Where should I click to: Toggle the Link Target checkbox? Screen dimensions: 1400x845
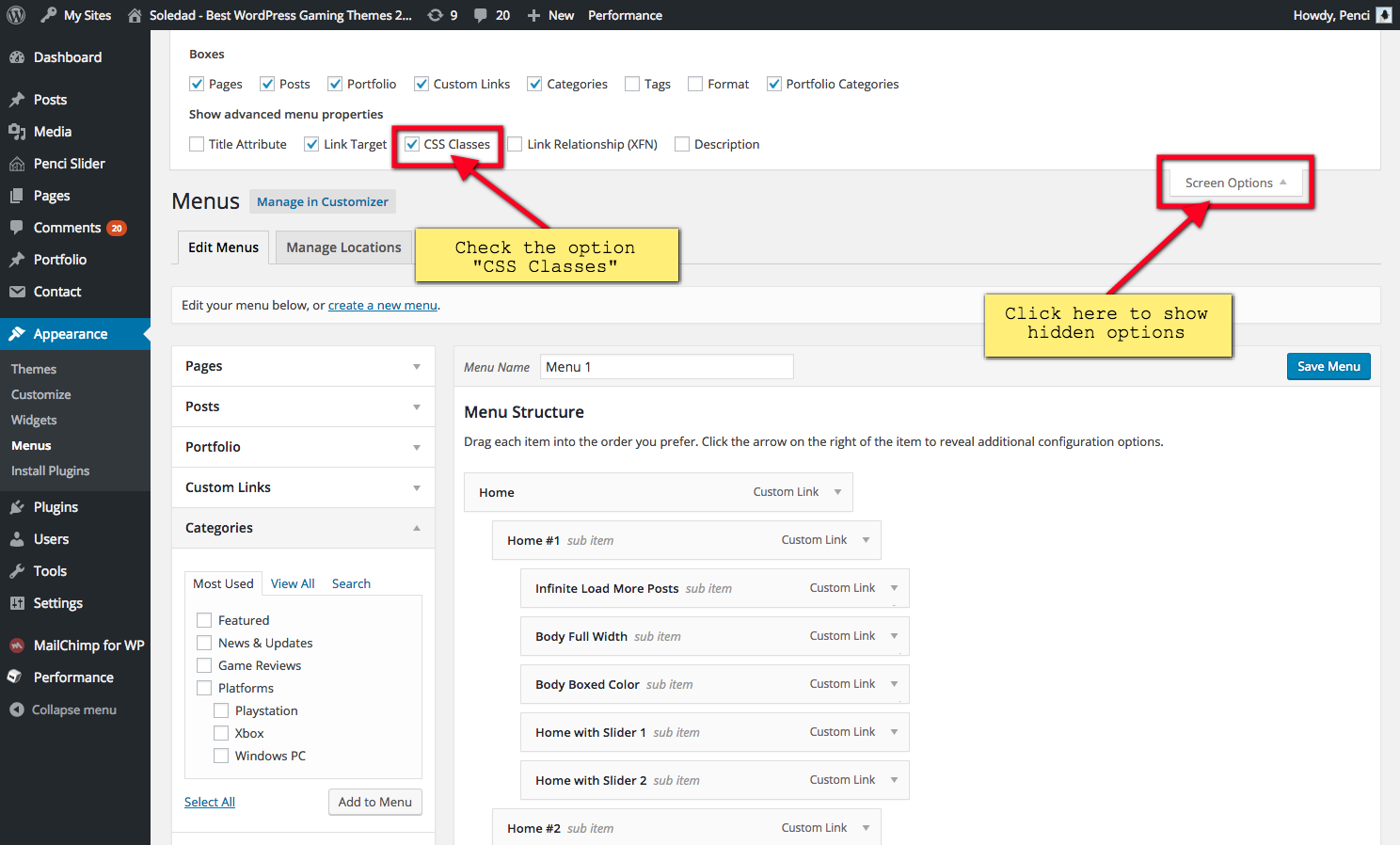click(x=311, y=144)
